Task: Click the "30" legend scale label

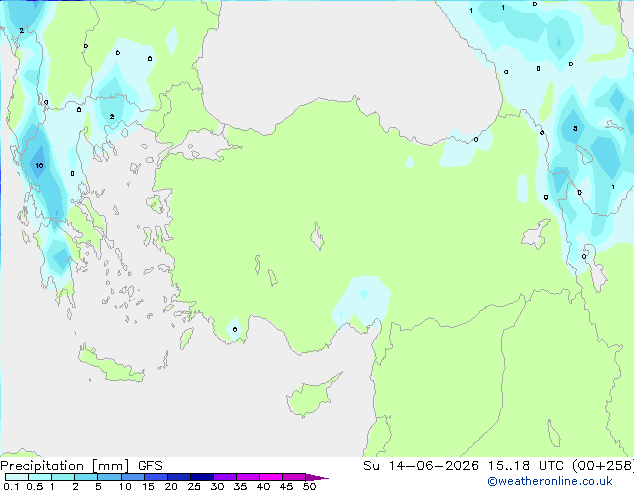Action: pyautogui.click(x=217, y=486)
